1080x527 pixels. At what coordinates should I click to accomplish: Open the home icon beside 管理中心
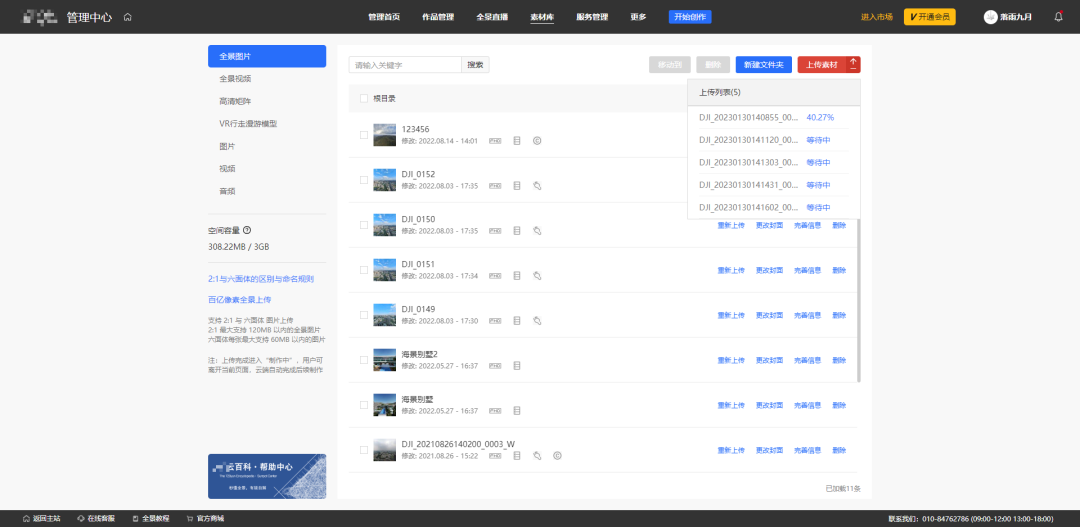pos(127,17)
